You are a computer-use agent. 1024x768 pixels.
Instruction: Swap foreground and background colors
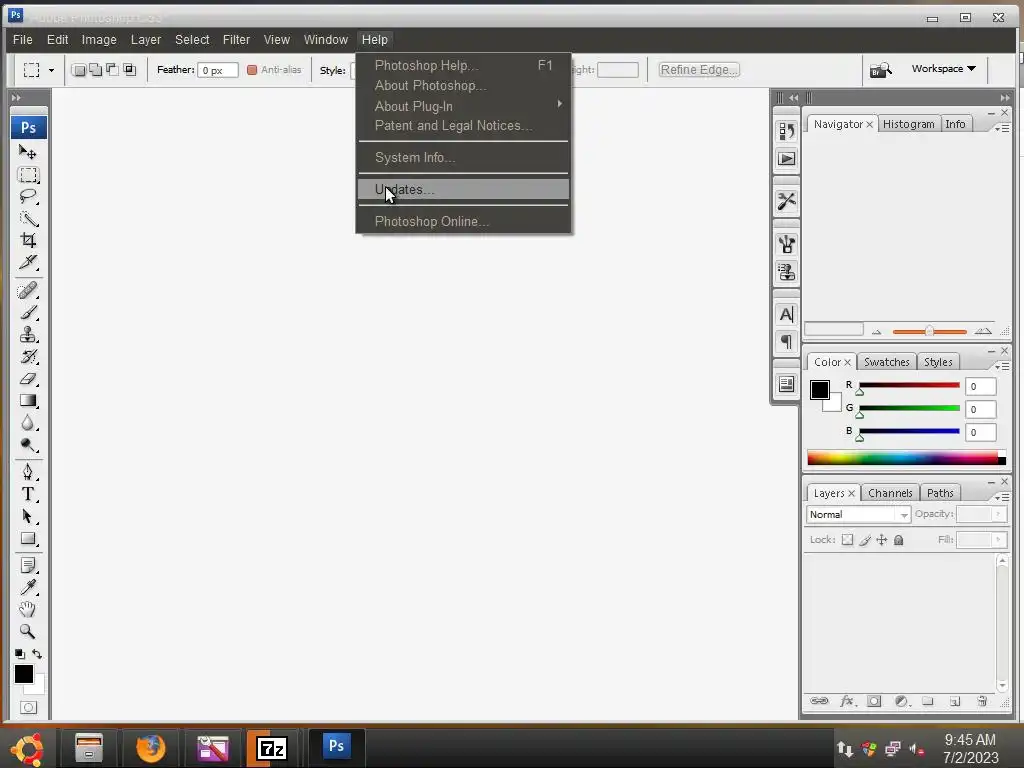(37, 654)
